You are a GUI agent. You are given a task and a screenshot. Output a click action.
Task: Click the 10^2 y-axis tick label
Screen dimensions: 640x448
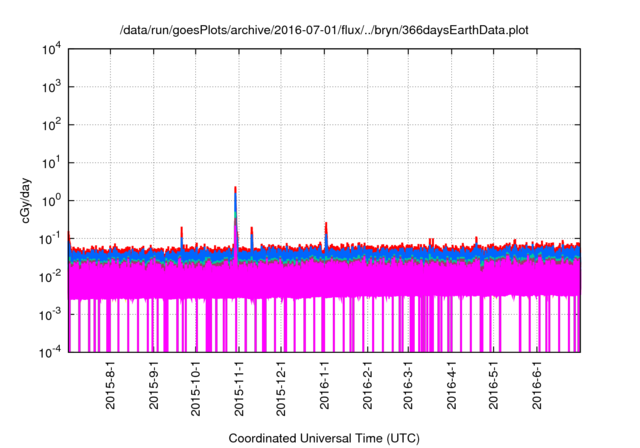pyautogui.click(x=51, y=125)
